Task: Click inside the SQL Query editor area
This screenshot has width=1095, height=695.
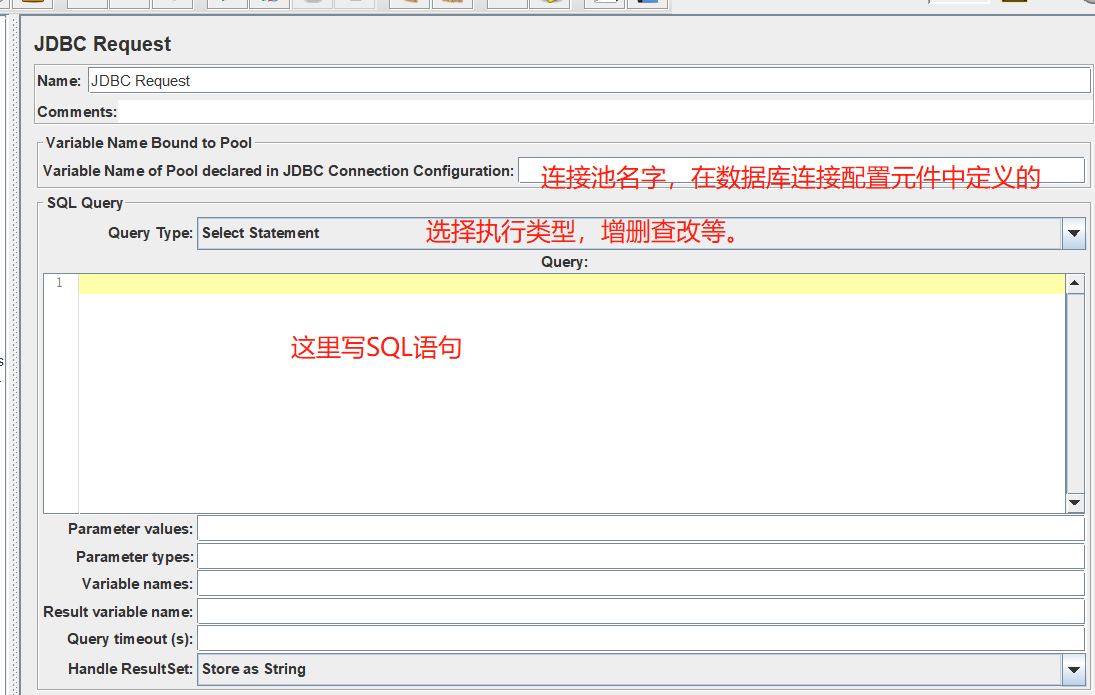Action: 572,393
